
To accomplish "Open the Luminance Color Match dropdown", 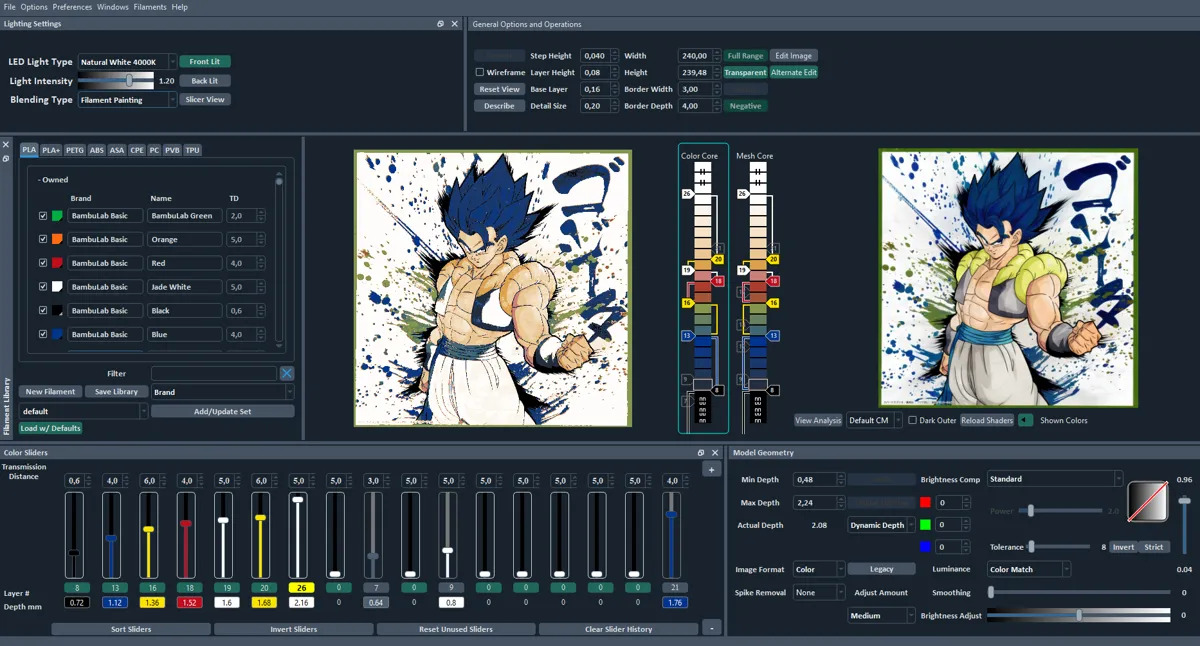I will pos(1029,569).
